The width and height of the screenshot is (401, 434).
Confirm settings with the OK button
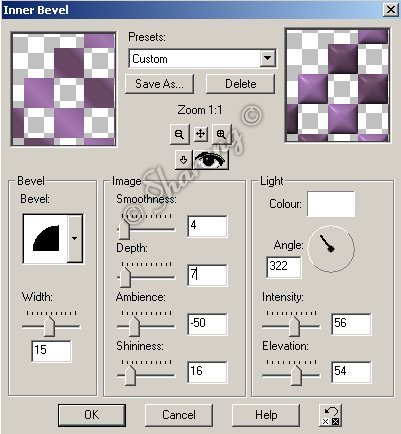(92, 415)
